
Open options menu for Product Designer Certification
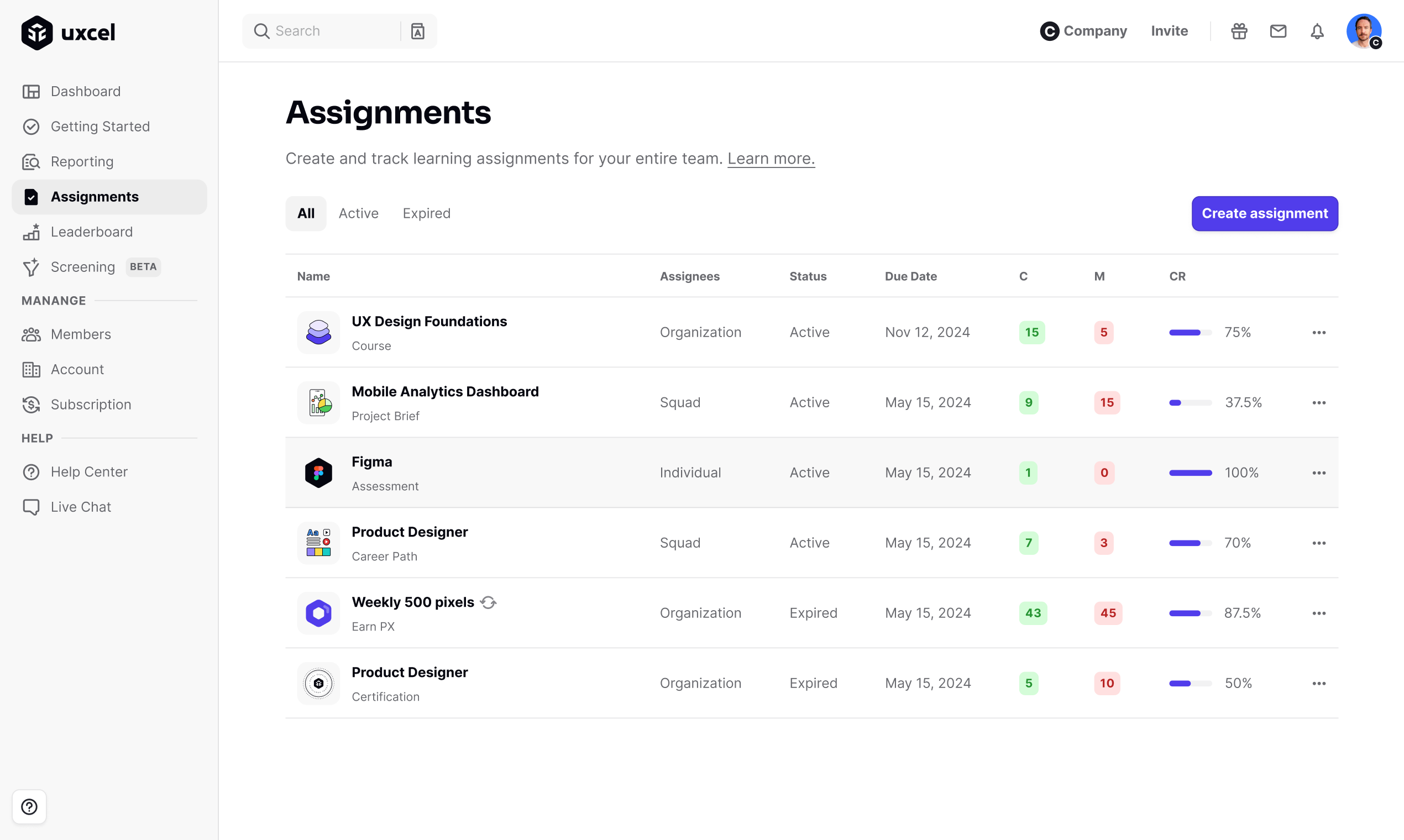[1318, 683]
